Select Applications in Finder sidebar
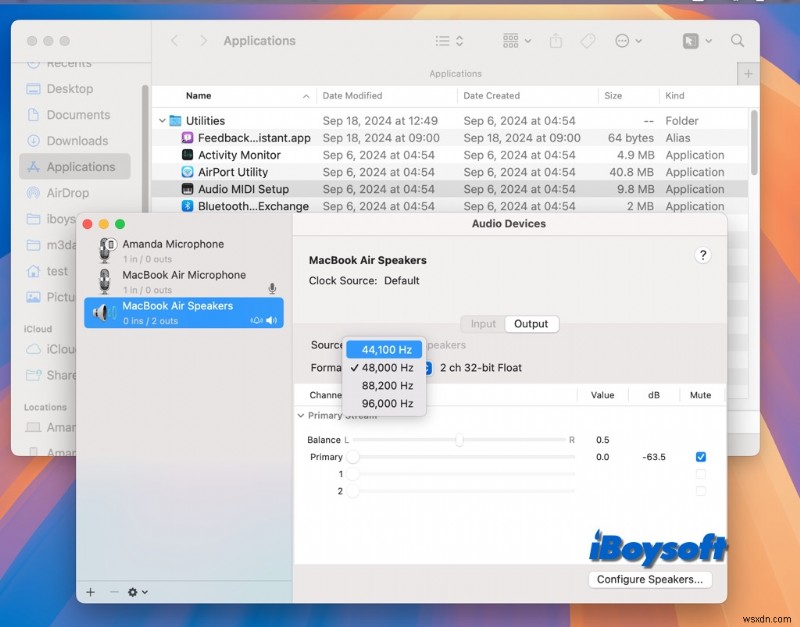This screenshot has height=627, width=800. coord(74,167)
